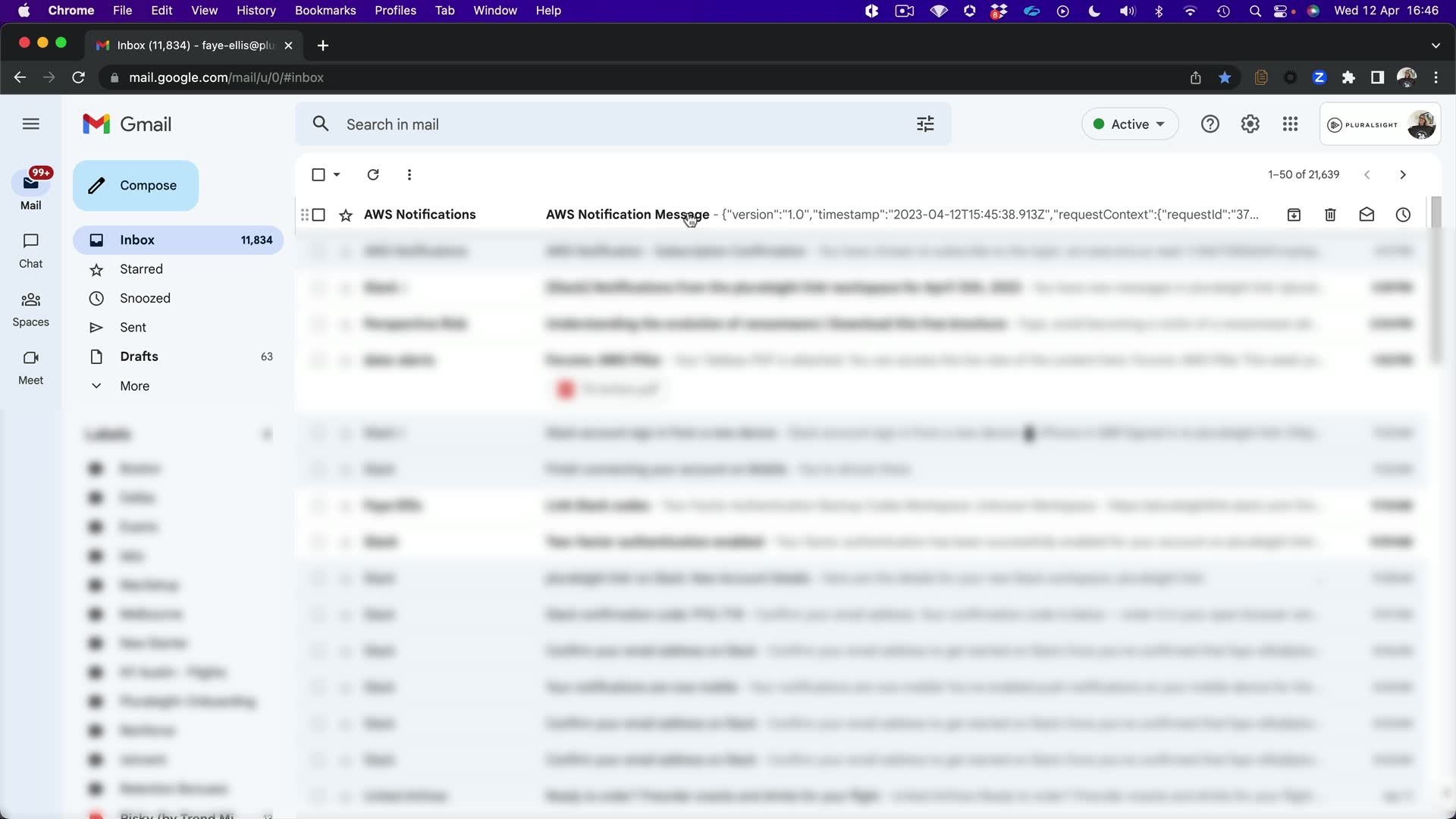Go to next page of emails

[1402, 174]
